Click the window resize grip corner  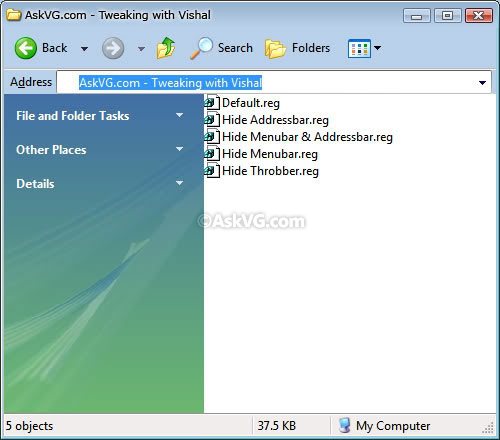click(x=488, y=428)
